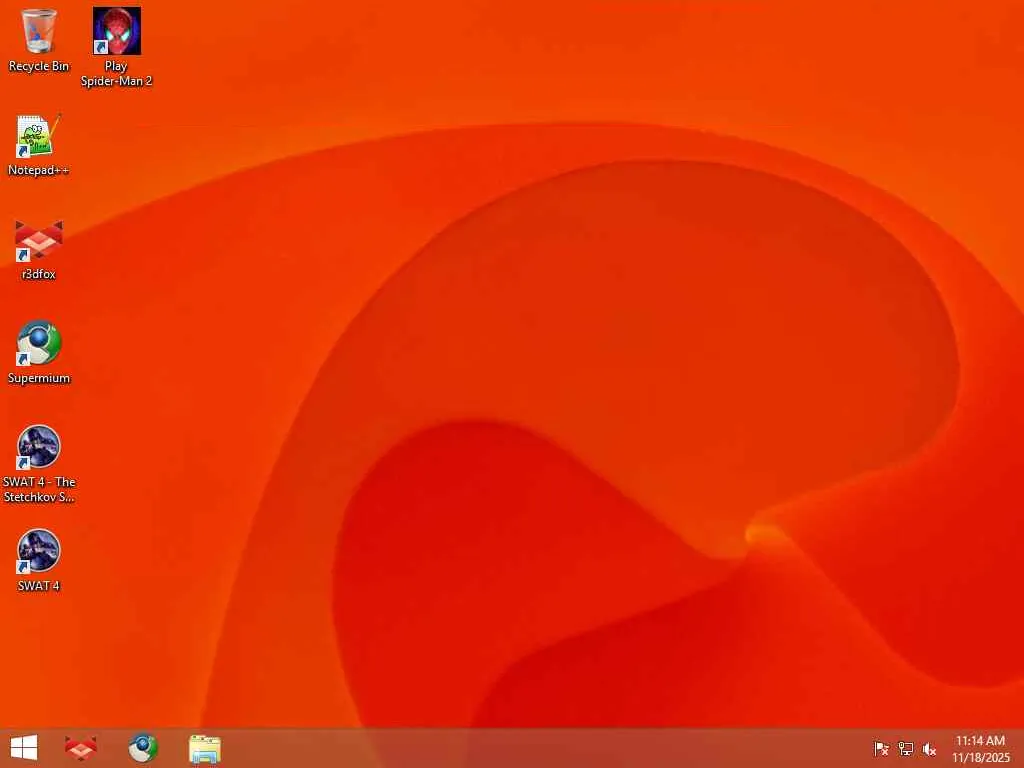Select the Recycle Bin desktop icon
This screenshot has width=1024, height=768.
[x=39, y=40]
